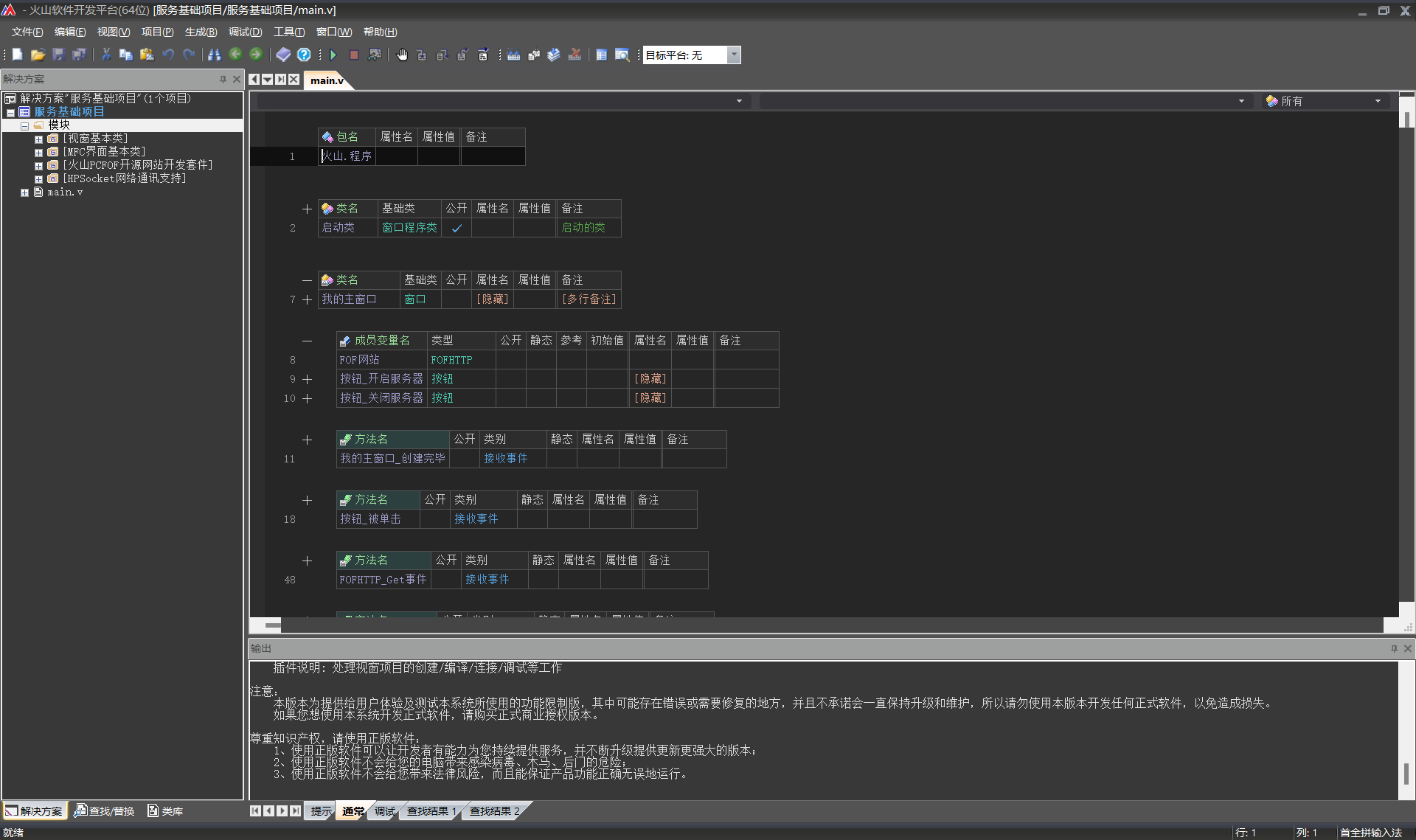Click the Undo arrow icon
Image resolution: width=1416 pixels, height=840 pixels.
point(168,55)
